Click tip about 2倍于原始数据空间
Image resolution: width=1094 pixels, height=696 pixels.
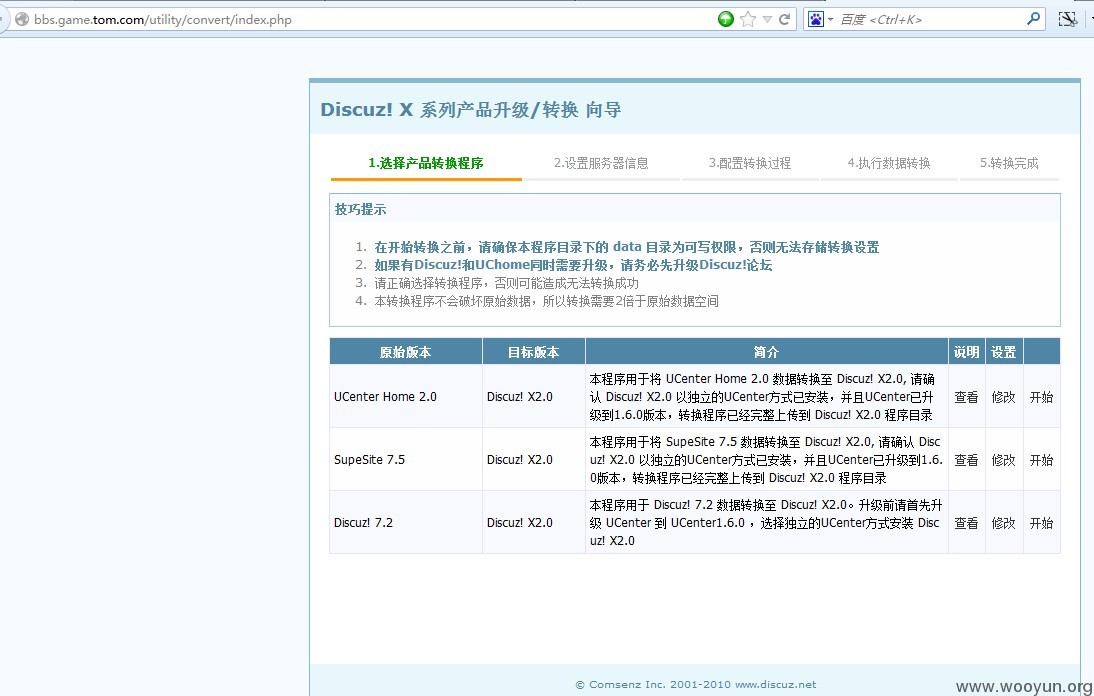(x=546, y=301)
